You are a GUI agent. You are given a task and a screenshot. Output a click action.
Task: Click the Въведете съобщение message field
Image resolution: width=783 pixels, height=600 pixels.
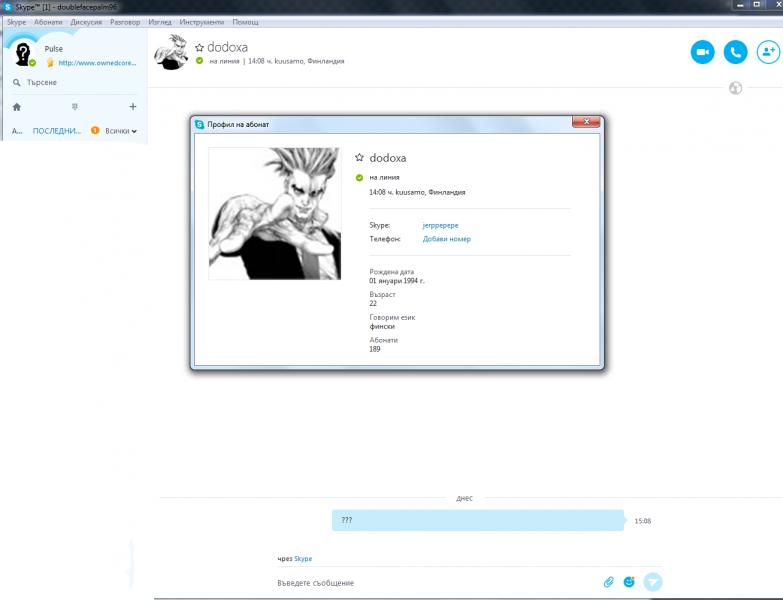(434, 583)
